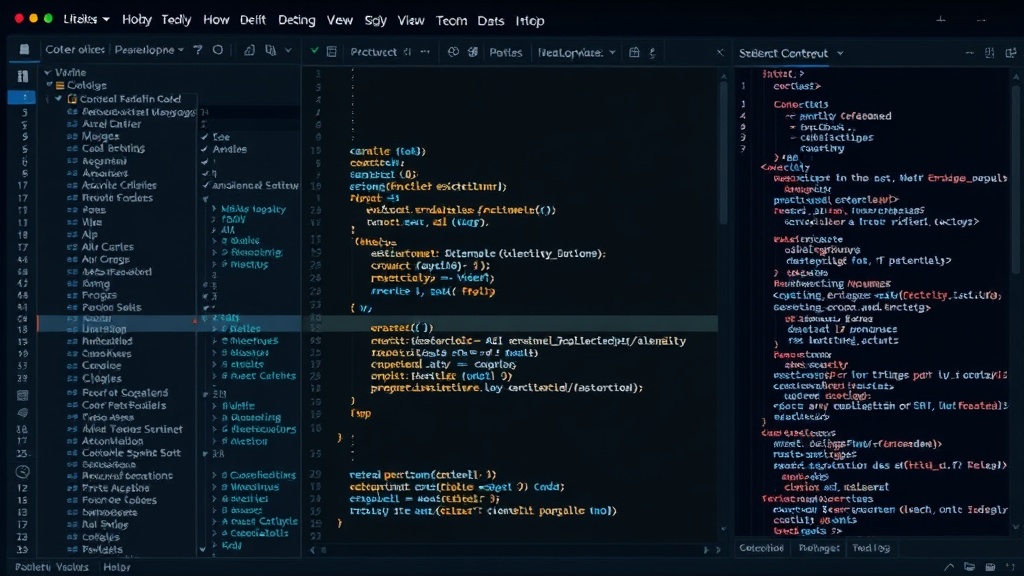Click the clock icon in left sidebar
Image resolution: width=1024 pixels, height=576 pixels.
[22, 472]
